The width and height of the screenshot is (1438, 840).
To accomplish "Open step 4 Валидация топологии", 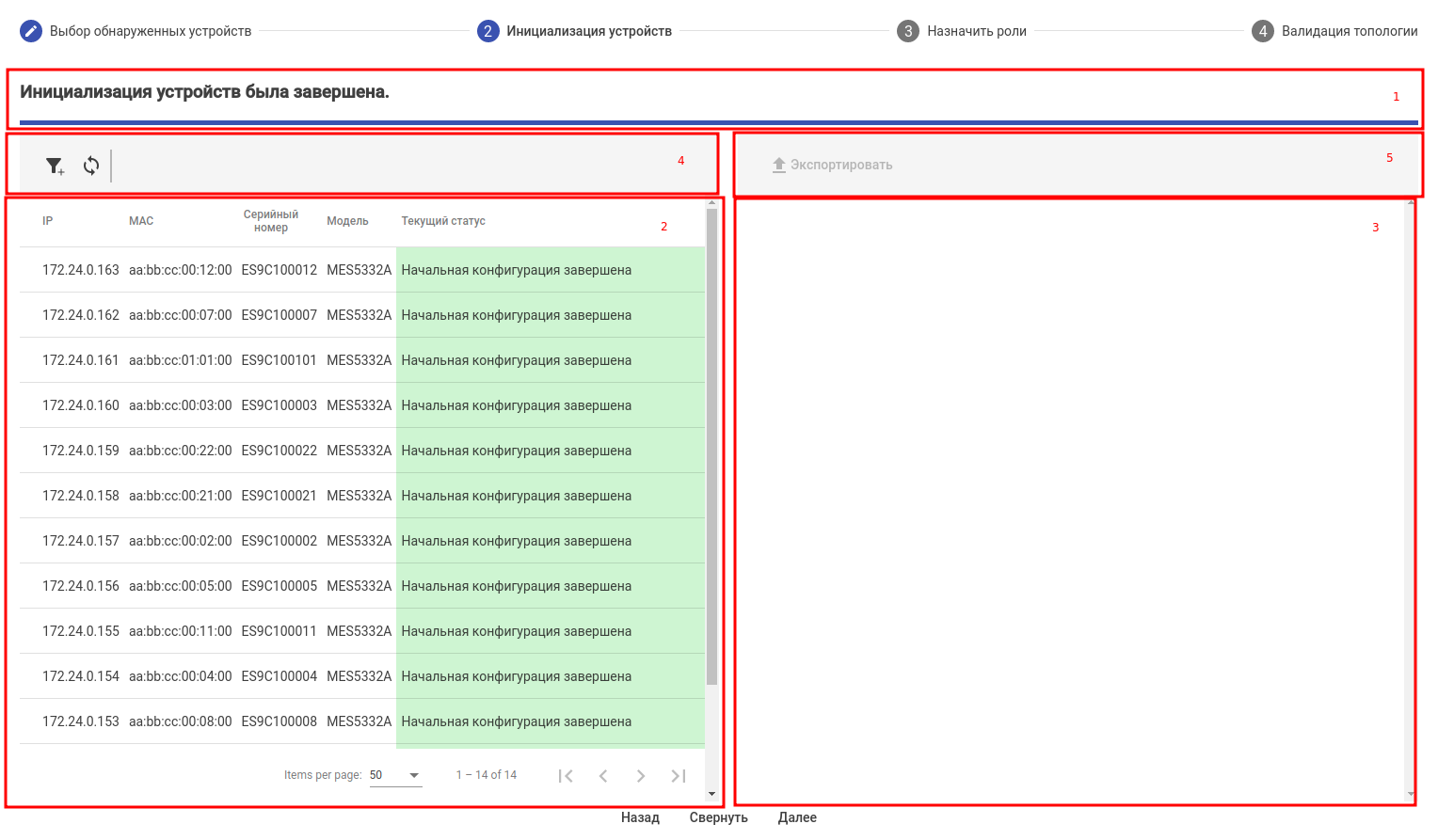I will click(x=1334, y=31).
